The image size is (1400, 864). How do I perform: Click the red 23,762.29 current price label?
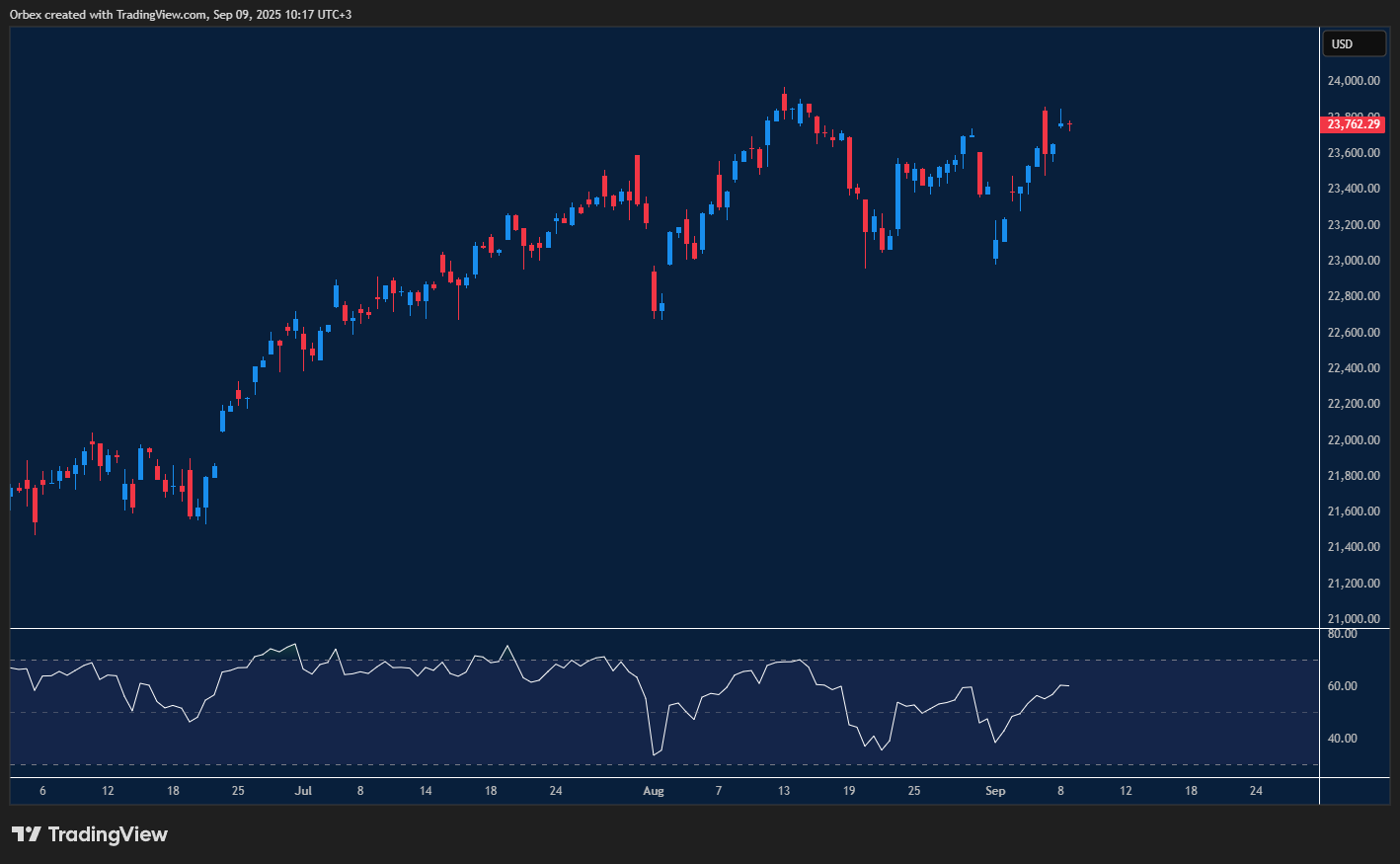tap(1354, 124)
